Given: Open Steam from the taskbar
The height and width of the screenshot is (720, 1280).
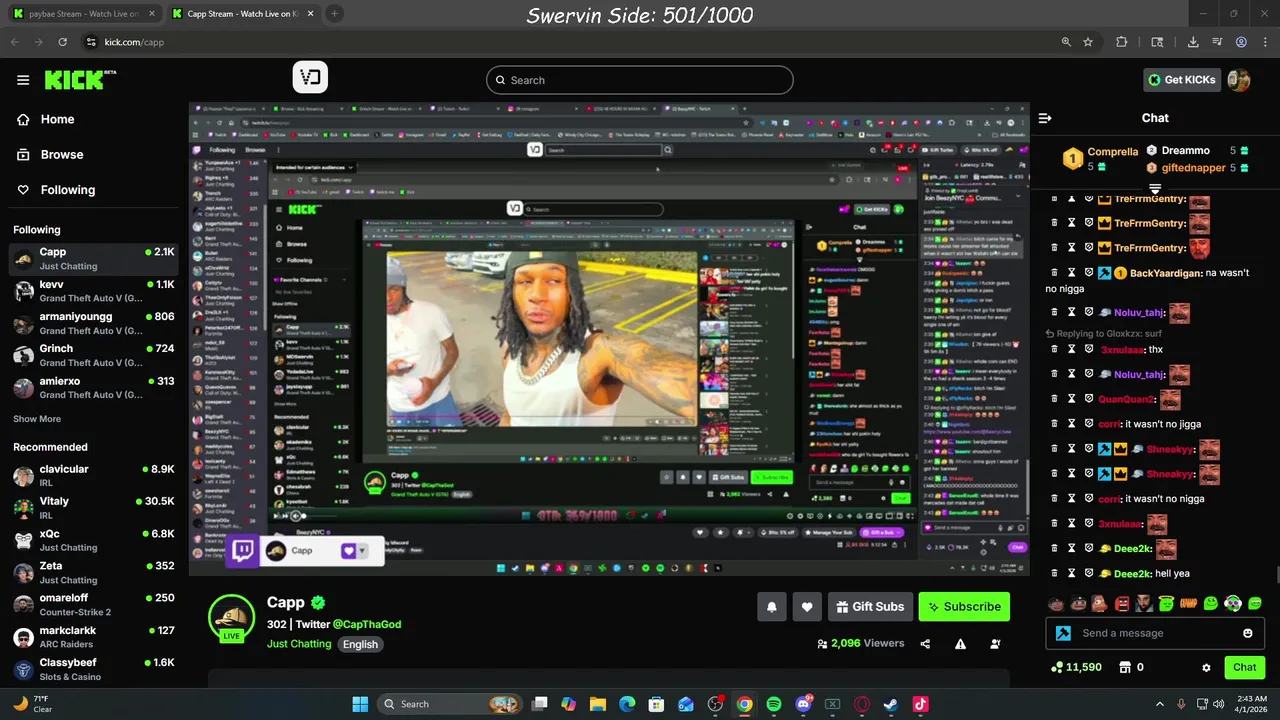Looking at the screenshot, I should [890, 704].
